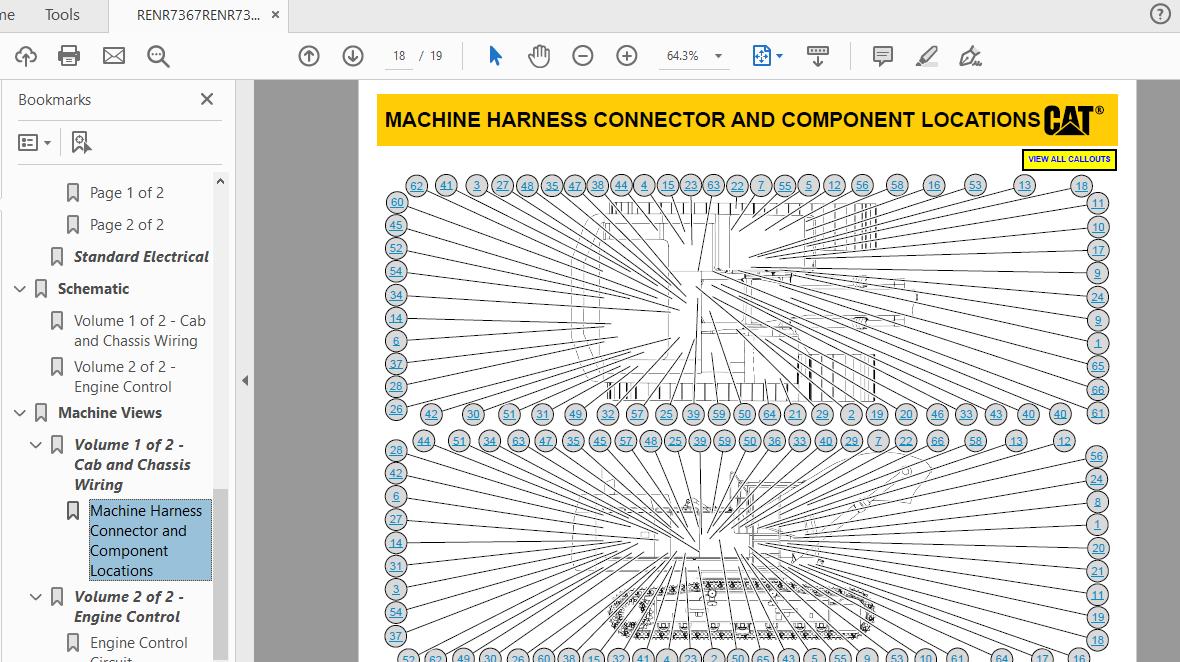Screen dimensions: 1180x662
Task: Click callout 17 on the upper diagram's right side
Action: [1098, 250]
